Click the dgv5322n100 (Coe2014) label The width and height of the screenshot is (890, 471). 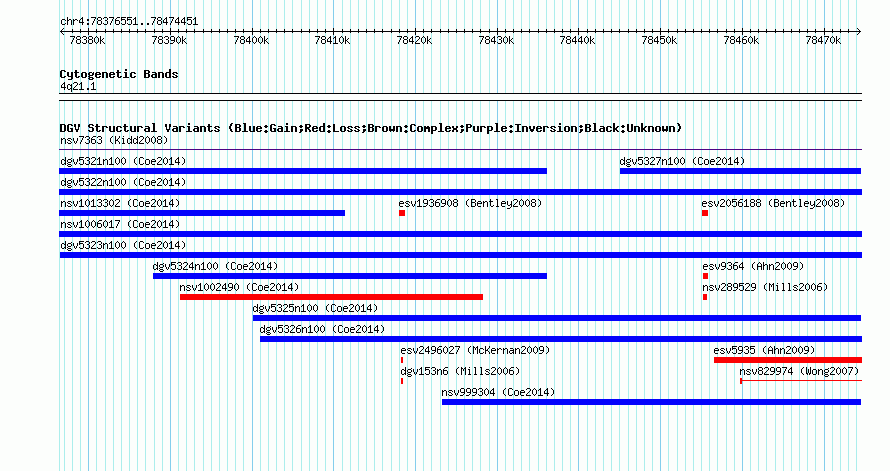click(123, 182)
